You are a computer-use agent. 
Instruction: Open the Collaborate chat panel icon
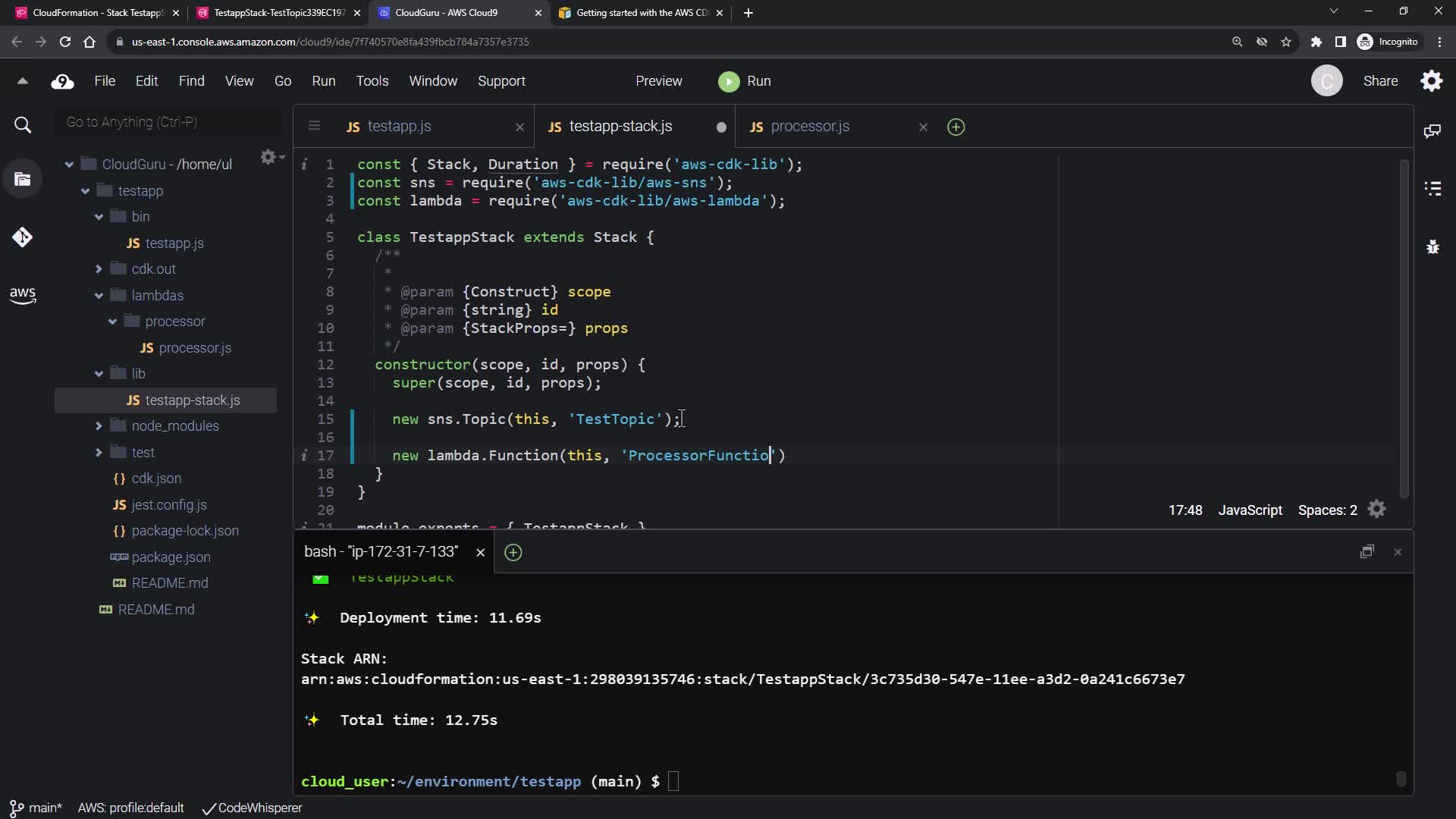[1432, 131]
